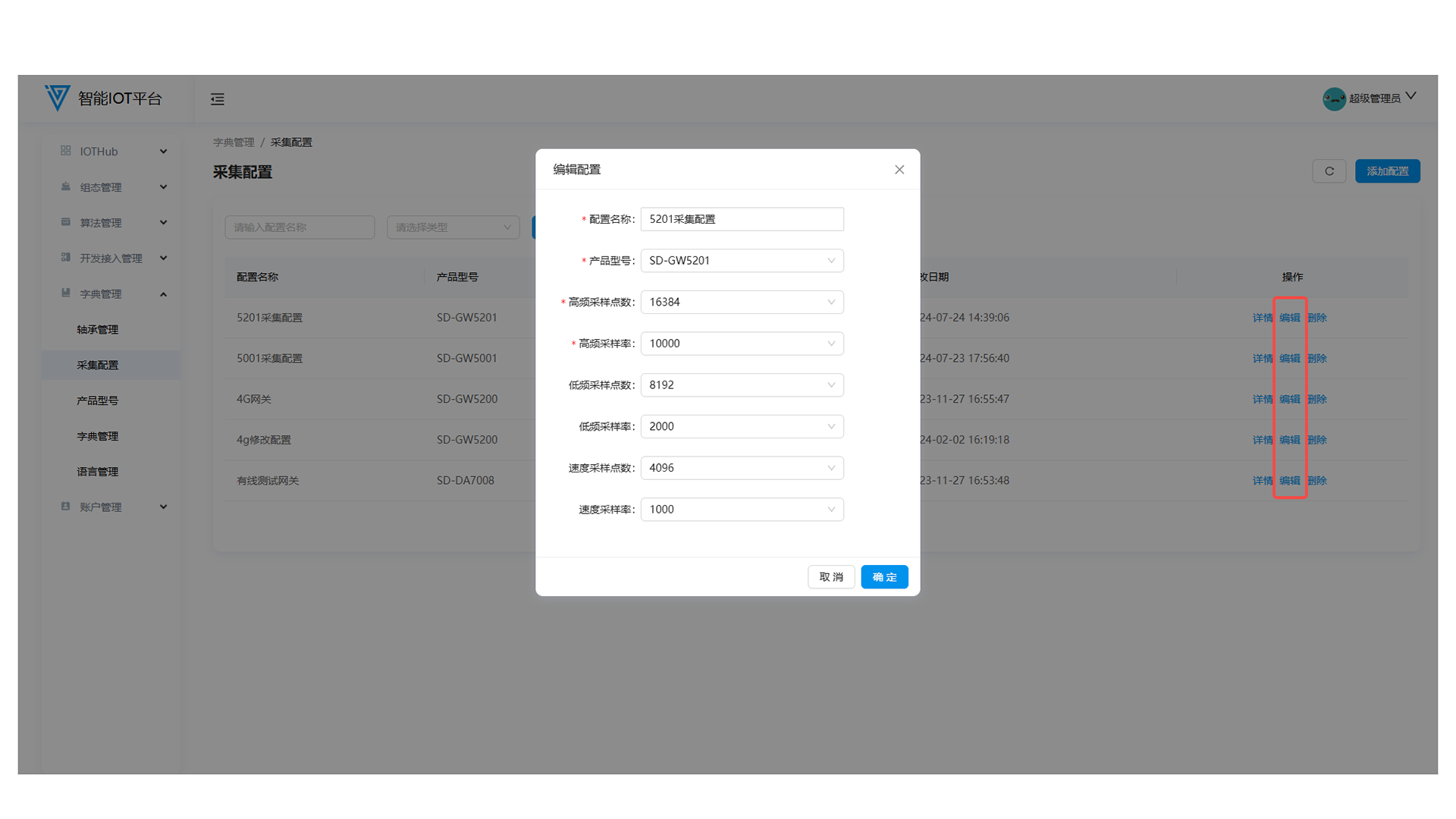
Task: Close the edit configuration dialog
Action: [x=899, y=170]
